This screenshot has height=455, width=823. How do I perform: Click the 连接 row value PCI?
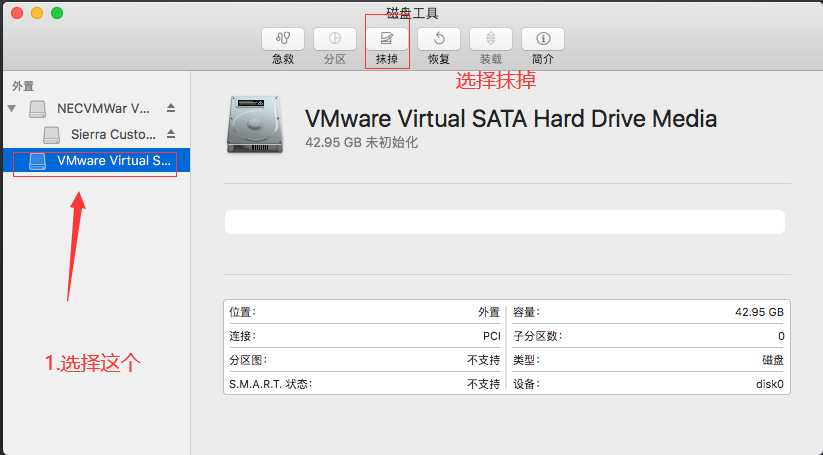491,336
